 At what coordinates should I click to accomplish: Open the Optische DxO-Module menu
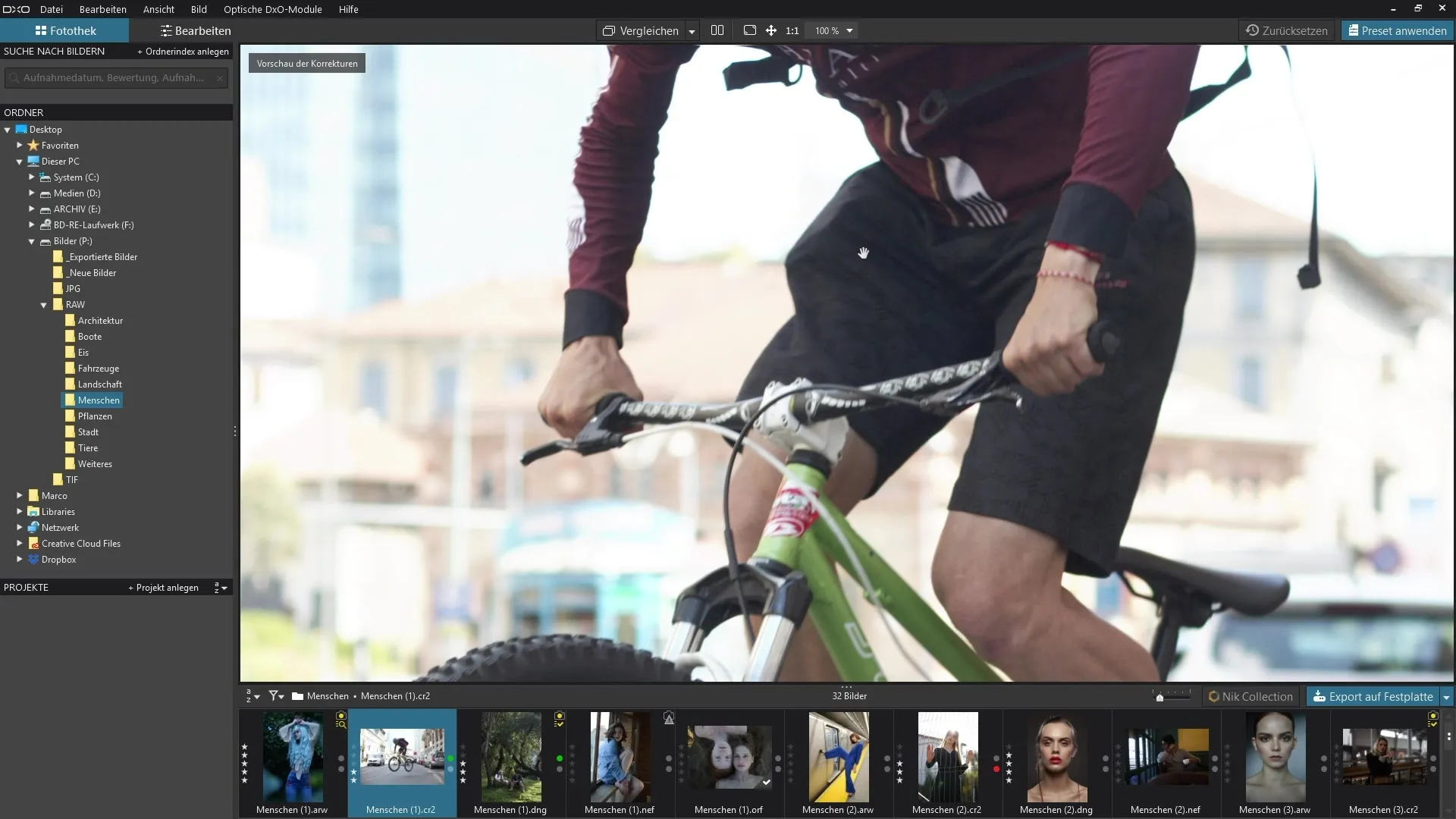click(272, 9)
